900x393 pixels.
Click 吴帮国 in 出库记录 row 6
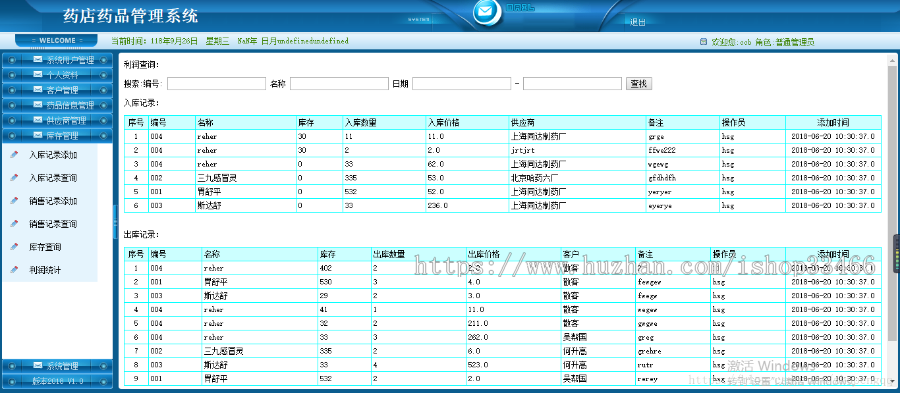coord(575,337)
